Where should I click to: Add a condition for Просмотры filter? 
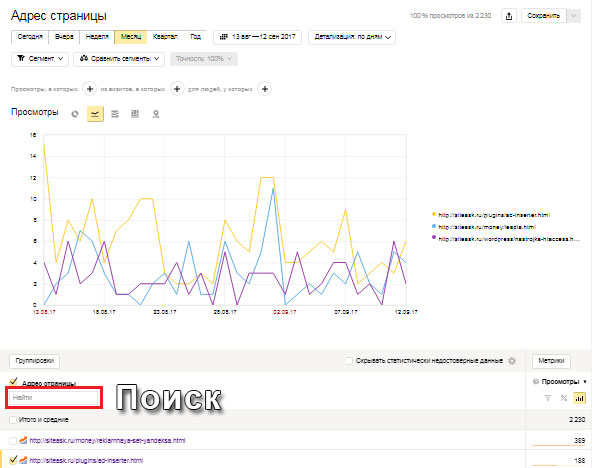(x=90, y=89)
